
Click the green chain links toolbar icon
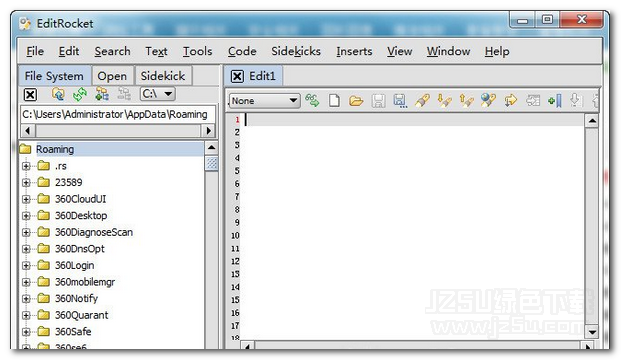pos(312,101)
